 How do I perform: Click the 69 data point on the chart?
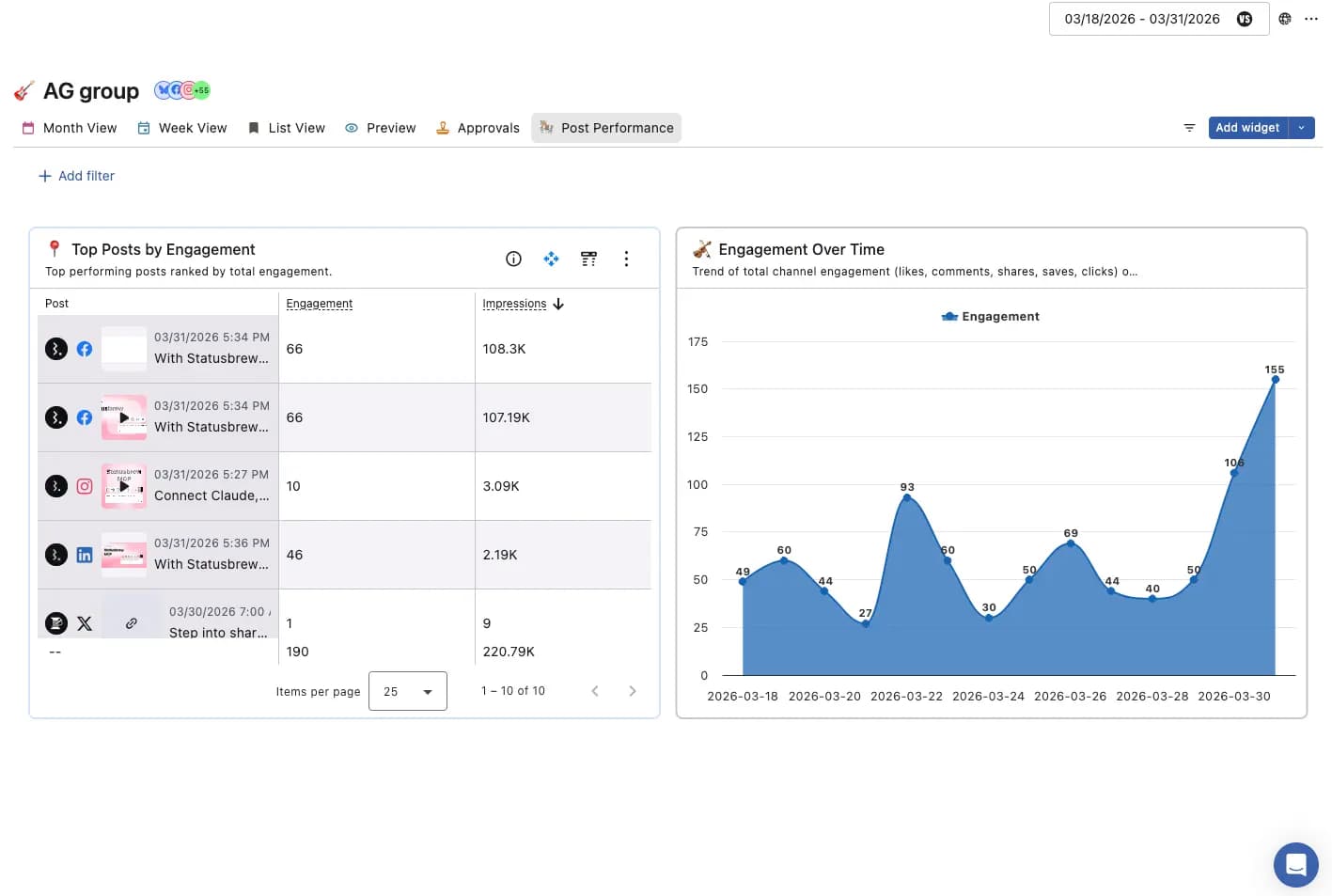(1071, 543)
